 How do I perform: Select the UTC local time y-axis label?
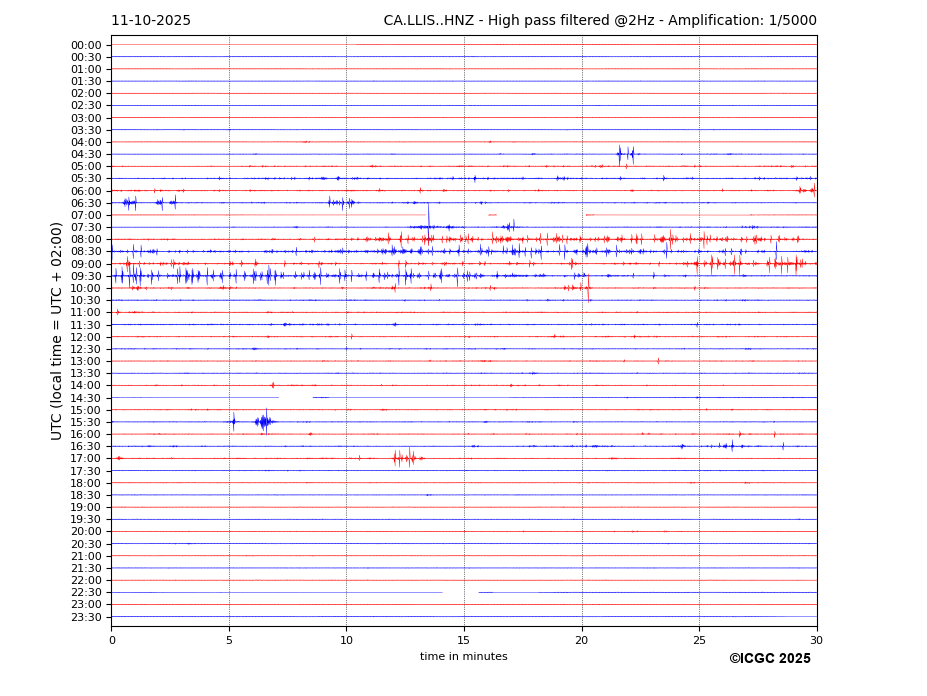57,330
